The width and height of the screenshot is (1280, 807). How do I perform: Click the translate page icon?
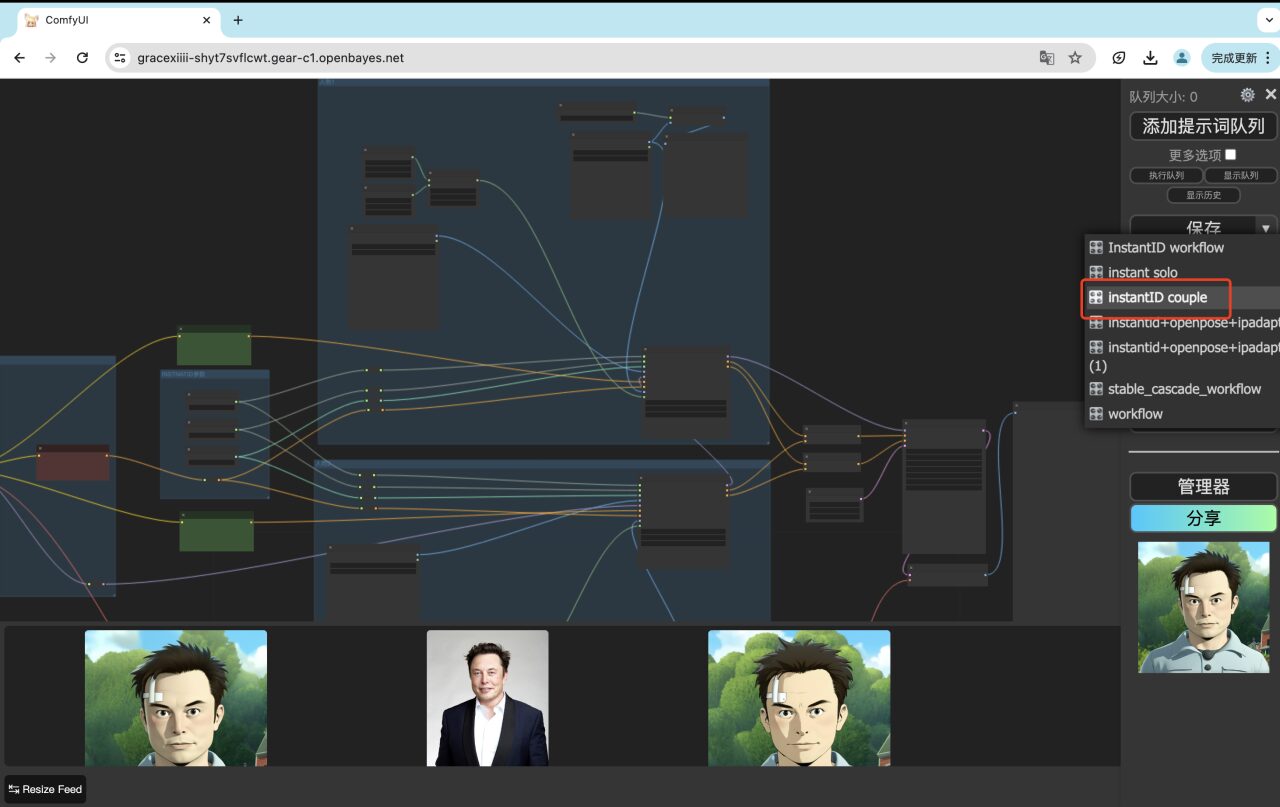pyautogui.click(x=1047, y=58)
